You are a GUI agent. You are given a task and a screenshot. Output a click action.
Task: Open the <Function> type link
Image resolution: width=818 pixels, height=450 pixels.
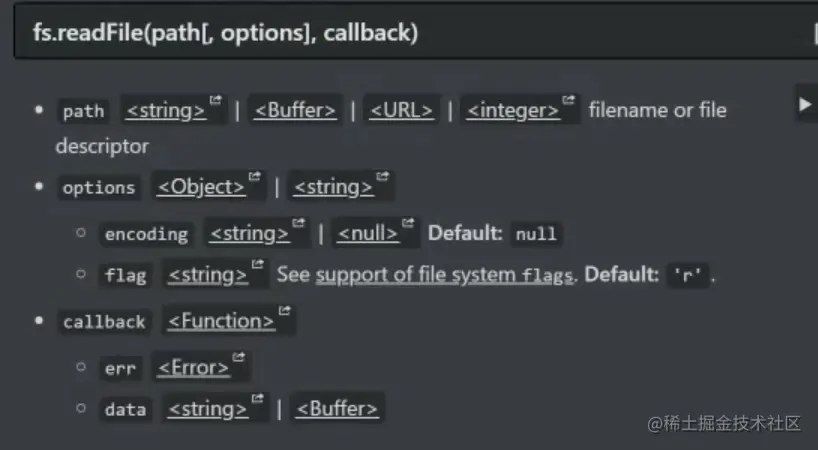(x=221, y=321)
